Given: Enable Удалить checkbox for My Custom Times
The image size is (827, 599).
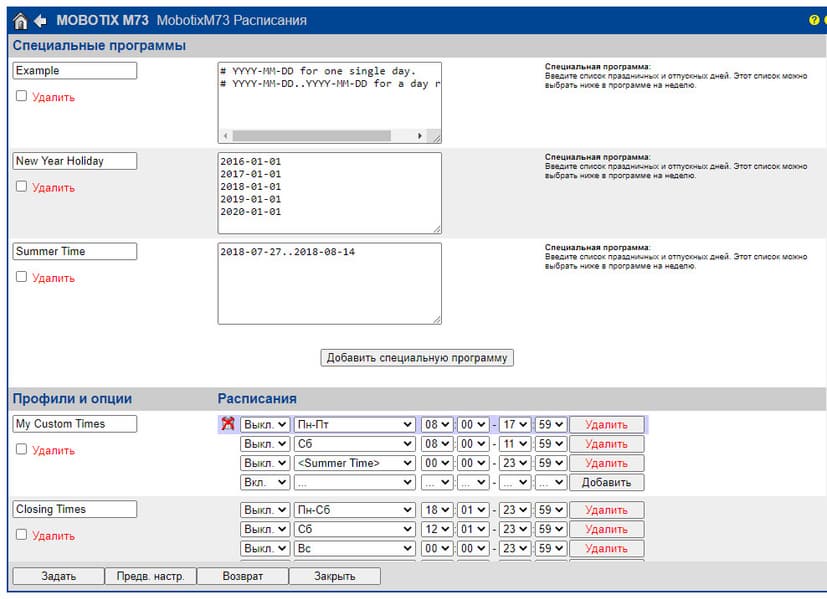Looking at the screenshot, I should click(x=21, y=449).
